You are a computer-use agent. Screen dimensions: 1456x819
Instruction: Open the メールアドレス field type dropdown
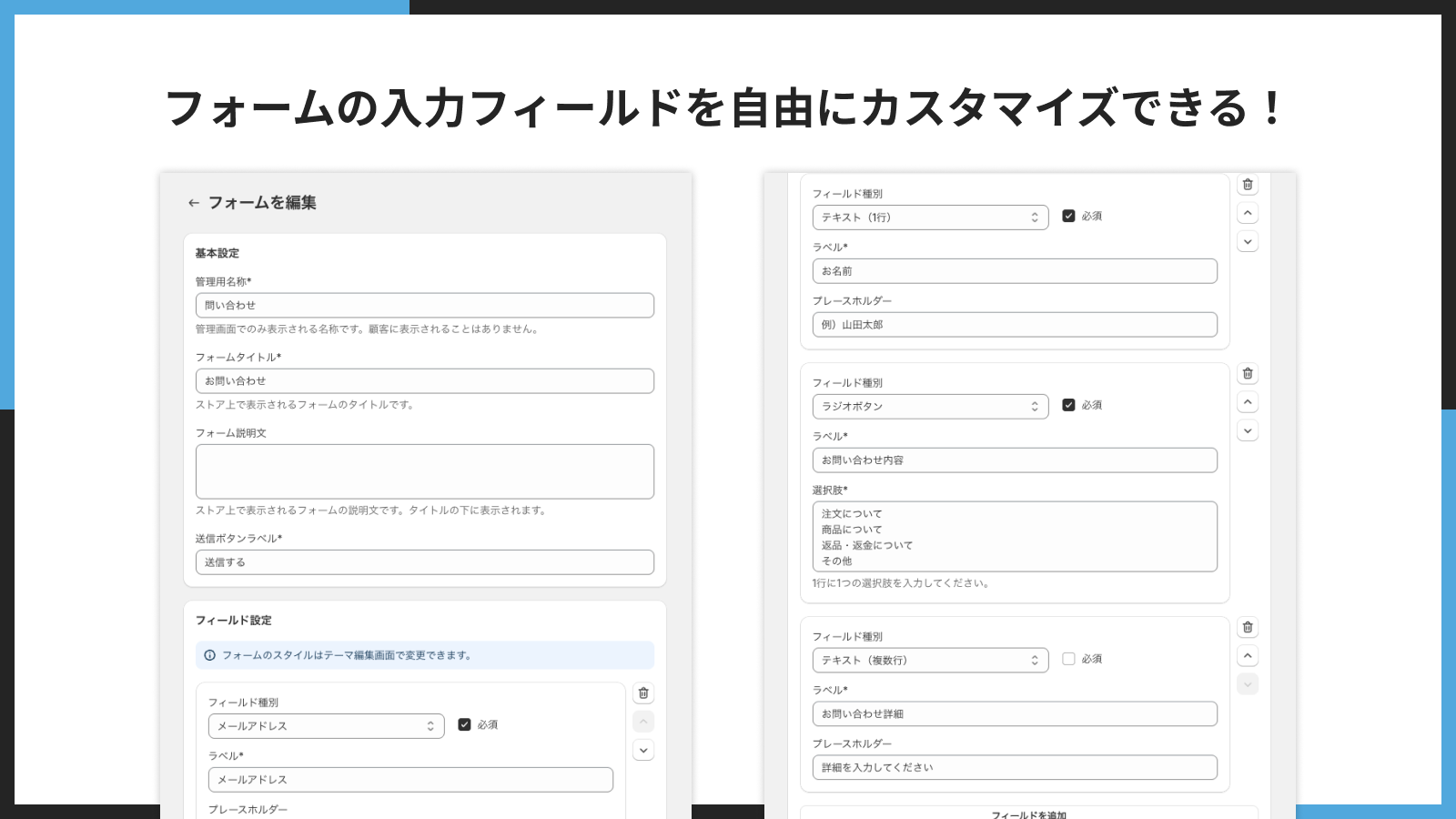coord(326,726)
